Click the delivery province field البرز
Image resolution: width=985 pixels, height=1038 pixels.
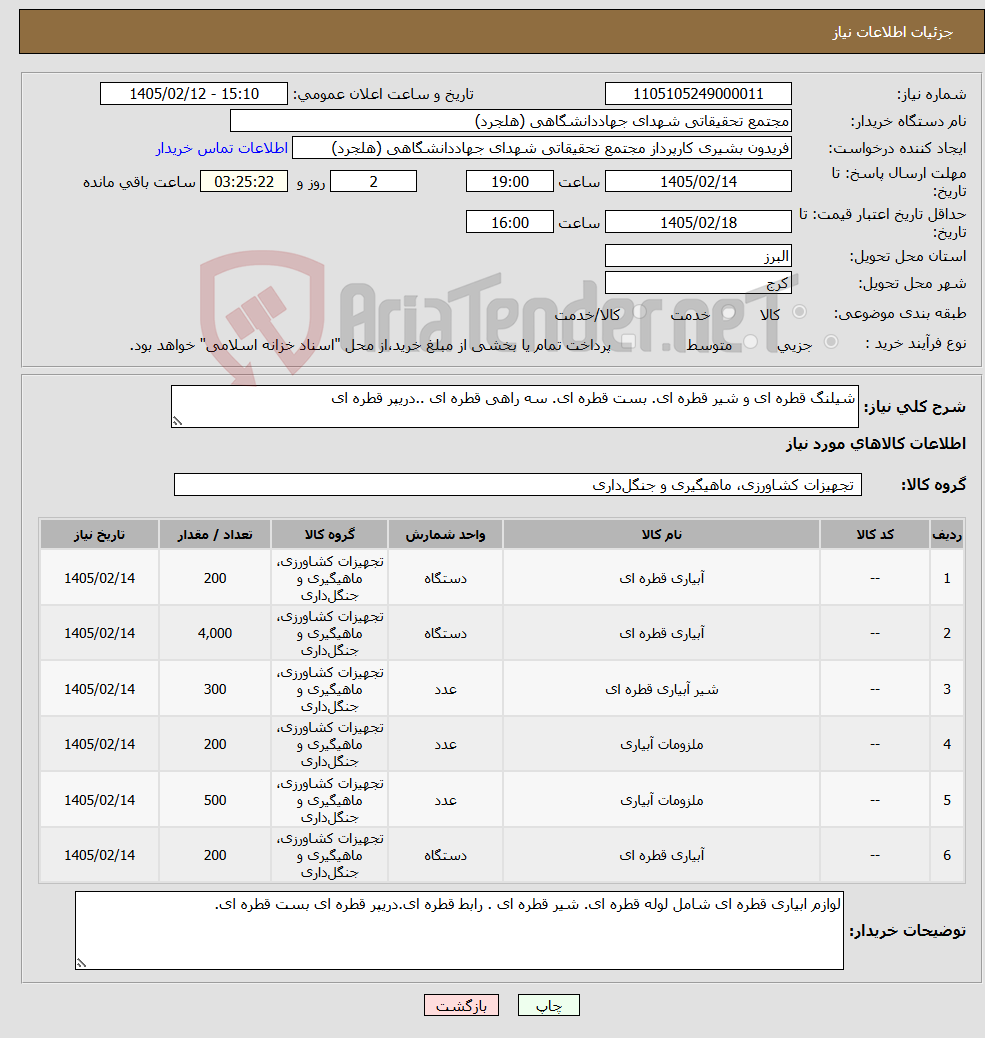pyautogui.click(x=698, y=256)
